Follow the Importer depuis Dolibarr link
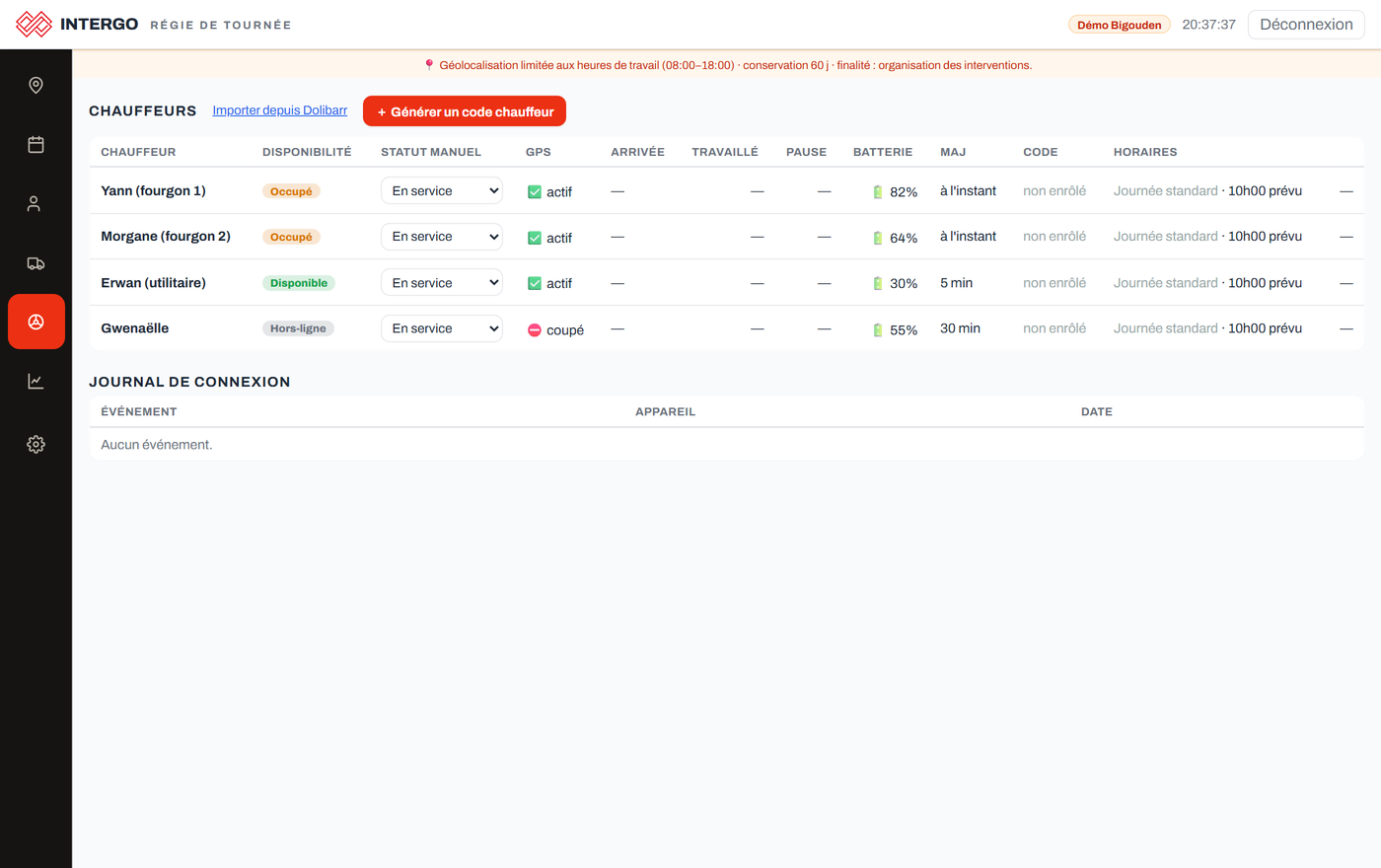1381x868 pixels. pos(280,110)
